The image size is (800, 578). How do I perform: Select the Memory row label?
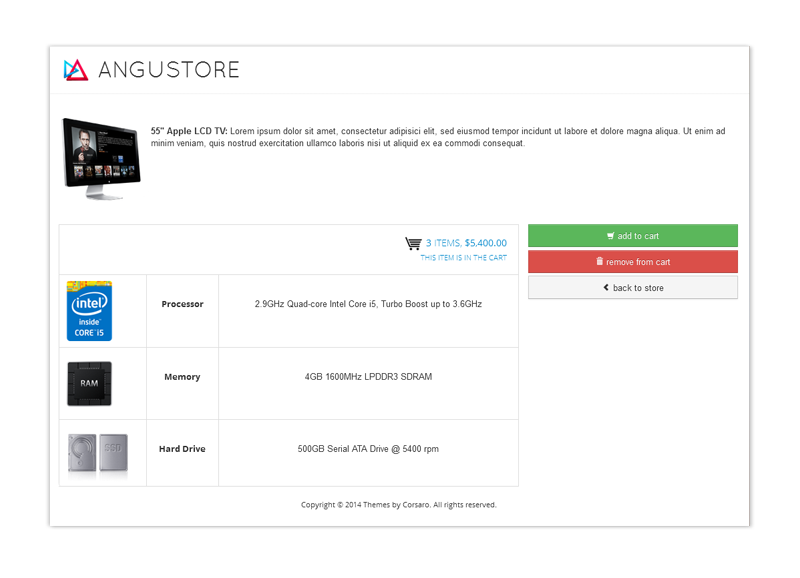182,377
